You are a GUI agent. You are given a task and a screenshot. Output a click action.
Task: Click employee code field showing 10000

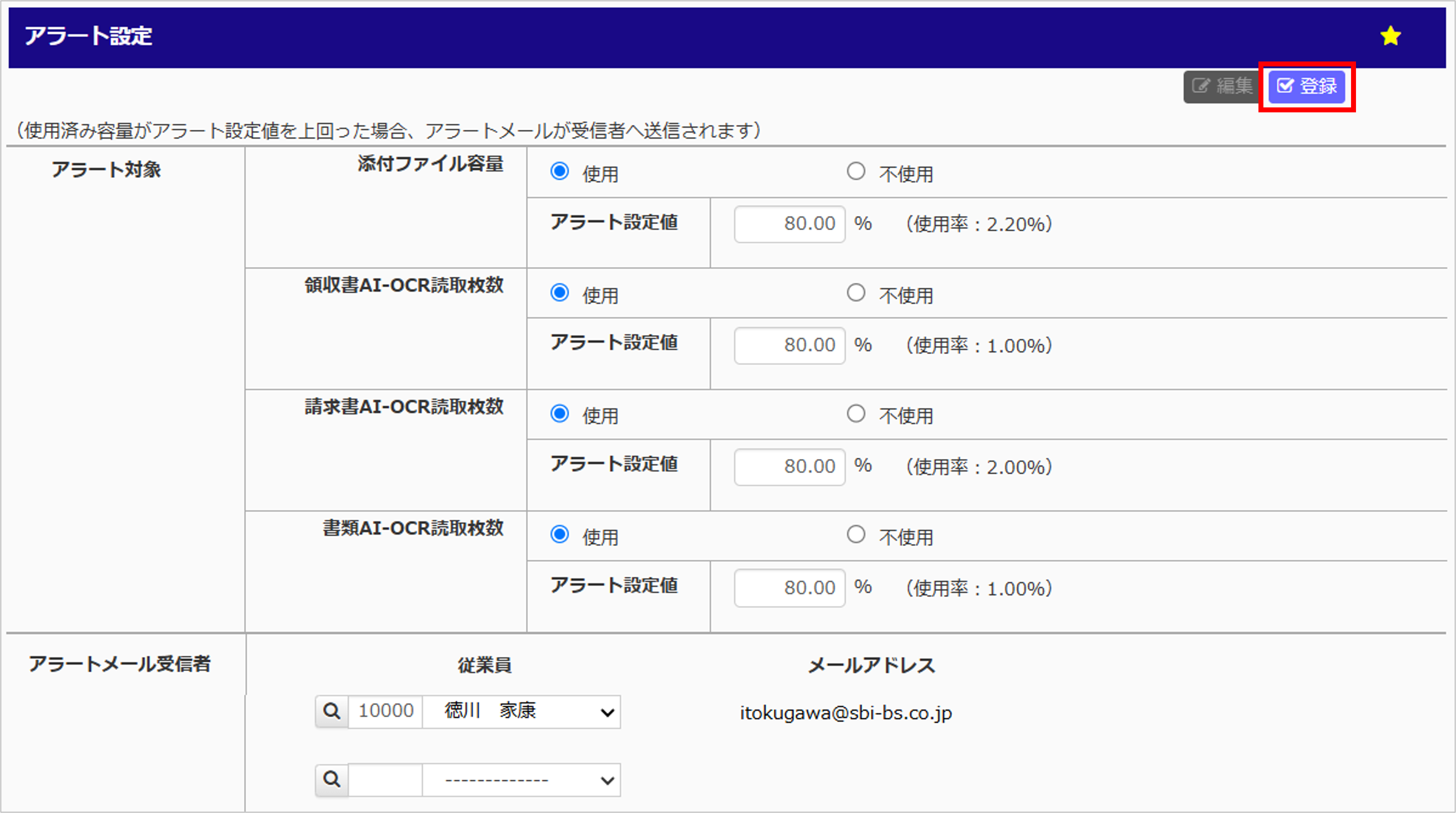click(386, 711)
